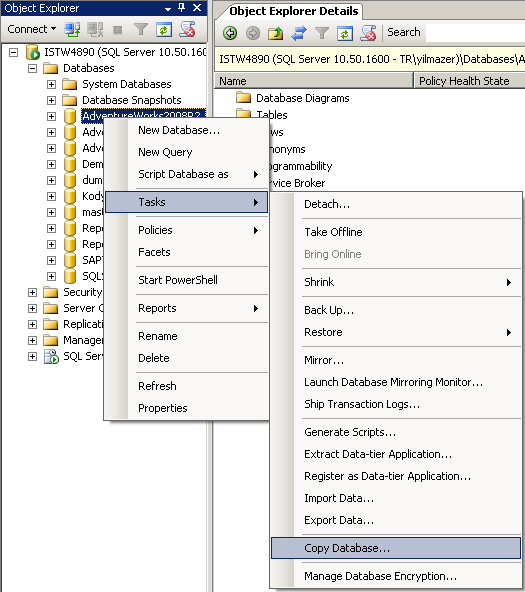Choose Back Up... task
This screenshot has height=592, width=525.
tap(396, 310)
